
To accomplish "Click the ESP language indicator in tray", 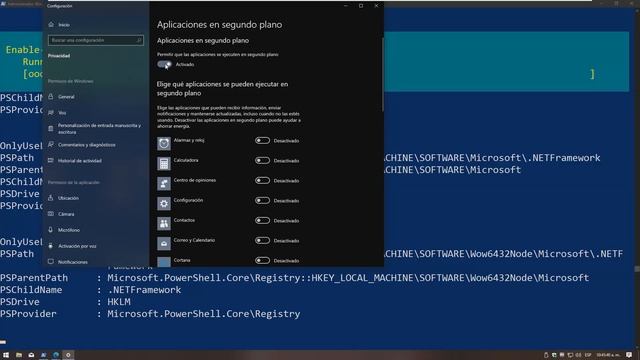I will (x=588, y=355).
